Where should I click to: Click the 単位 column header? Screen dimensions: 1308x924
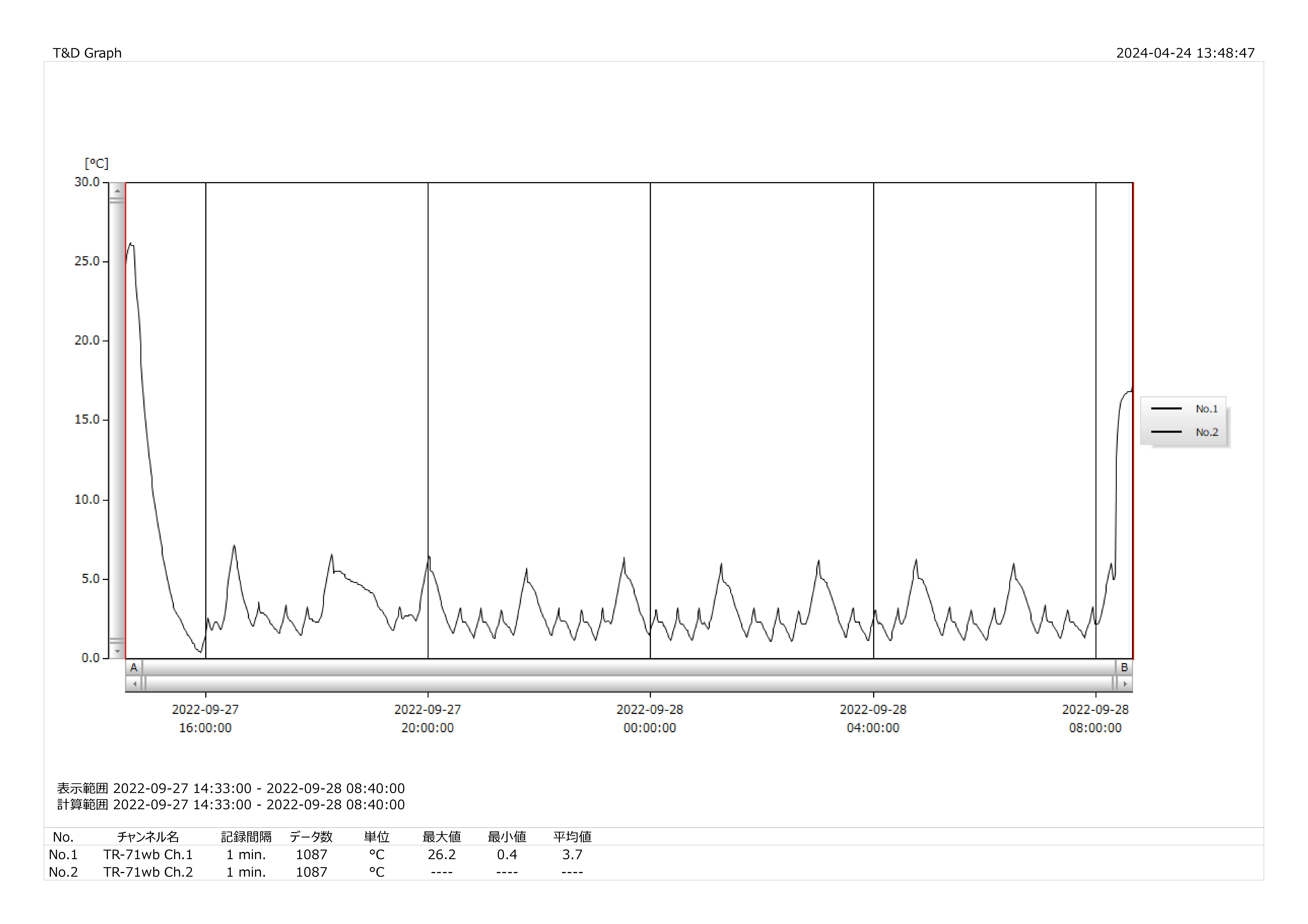pos(377,837)
